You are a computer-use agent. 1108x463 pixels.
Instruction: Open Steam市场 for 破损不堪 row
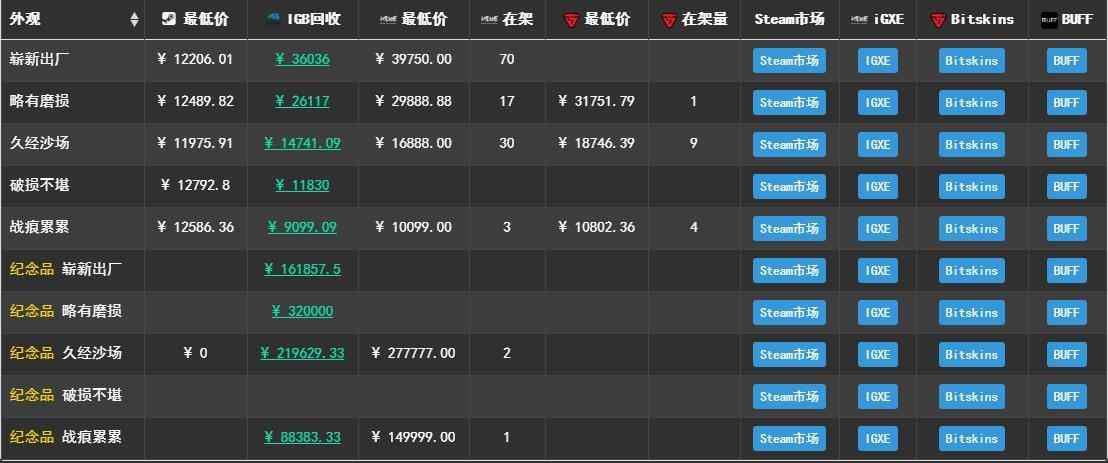pos(789,187)
